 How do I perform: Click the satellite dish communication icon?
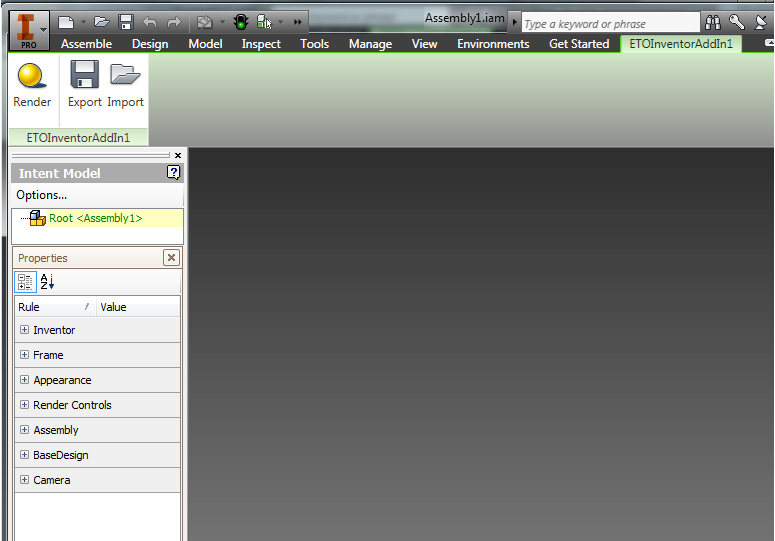(762, 22)
